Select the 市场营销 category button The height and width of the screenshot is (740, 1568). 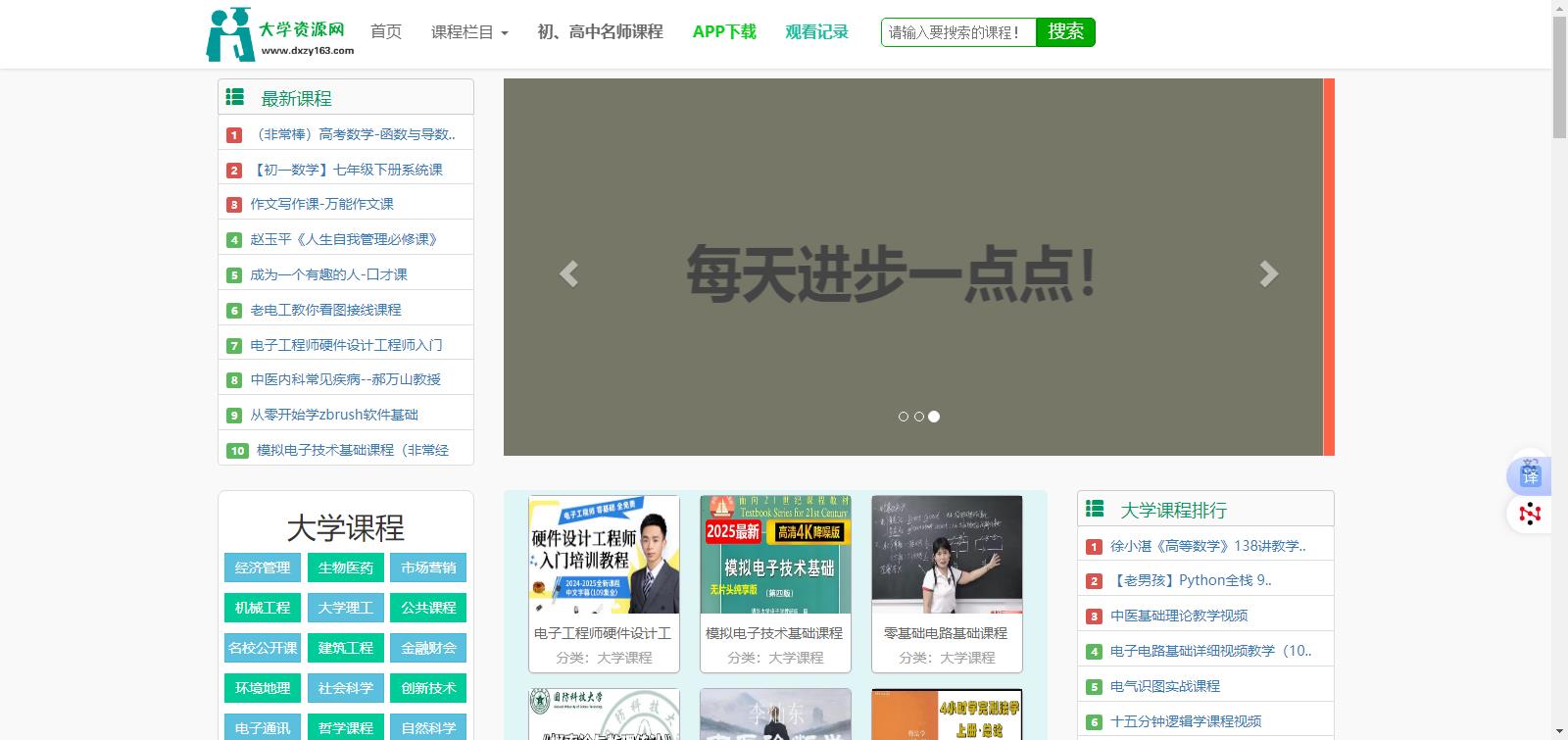tap(428, 567)
